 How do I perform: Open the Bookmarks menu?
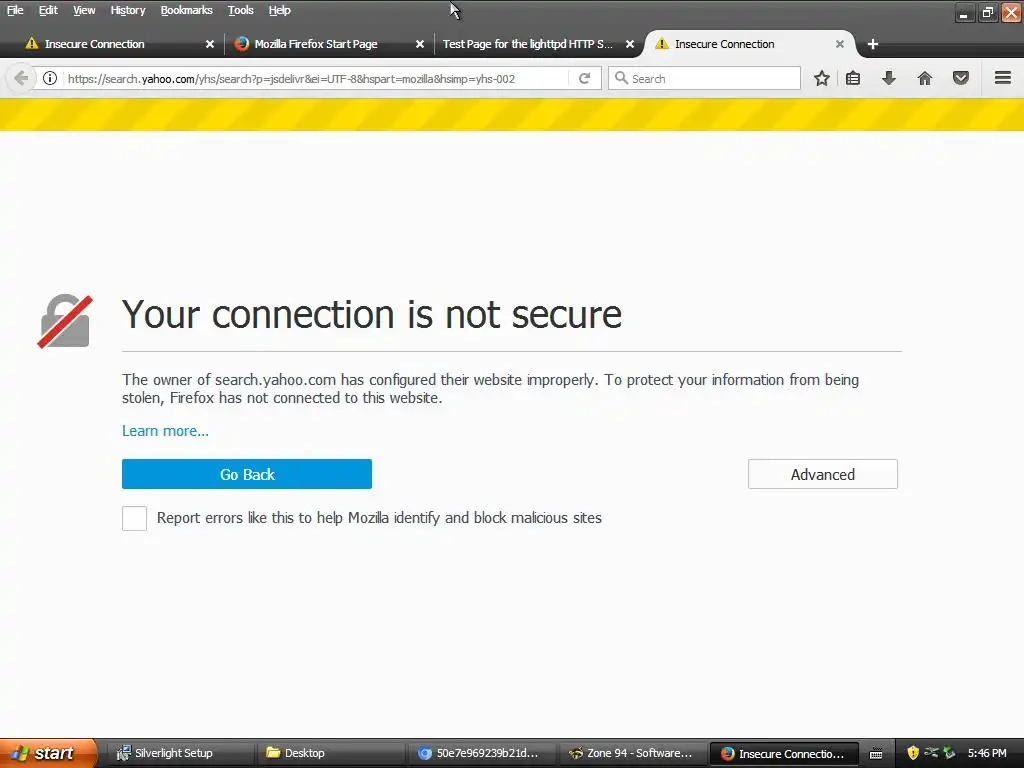coord(187,10)
